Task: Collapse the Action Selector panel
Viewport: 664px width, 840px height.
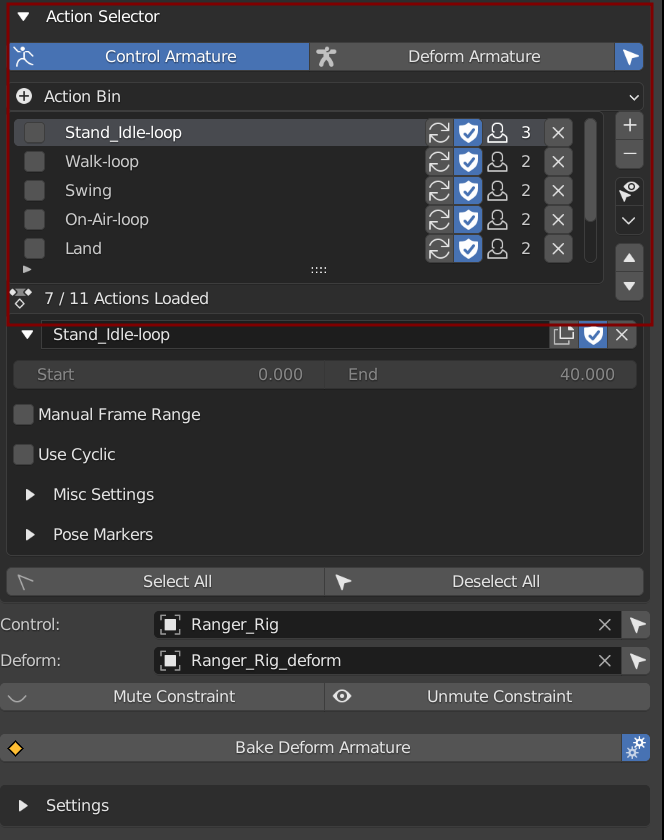Action: click(x=23, y=17)
